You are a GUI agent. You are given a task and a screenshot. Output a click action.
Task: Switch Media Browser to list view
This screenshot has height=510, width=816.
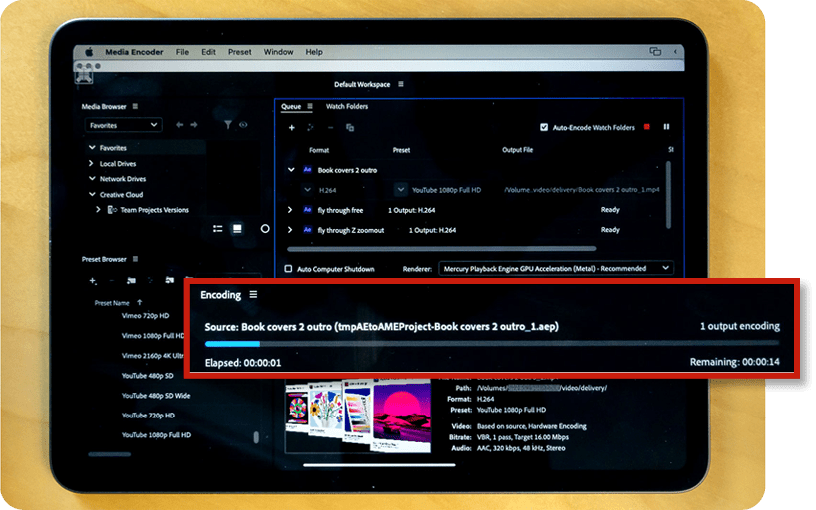click(218, 228)
